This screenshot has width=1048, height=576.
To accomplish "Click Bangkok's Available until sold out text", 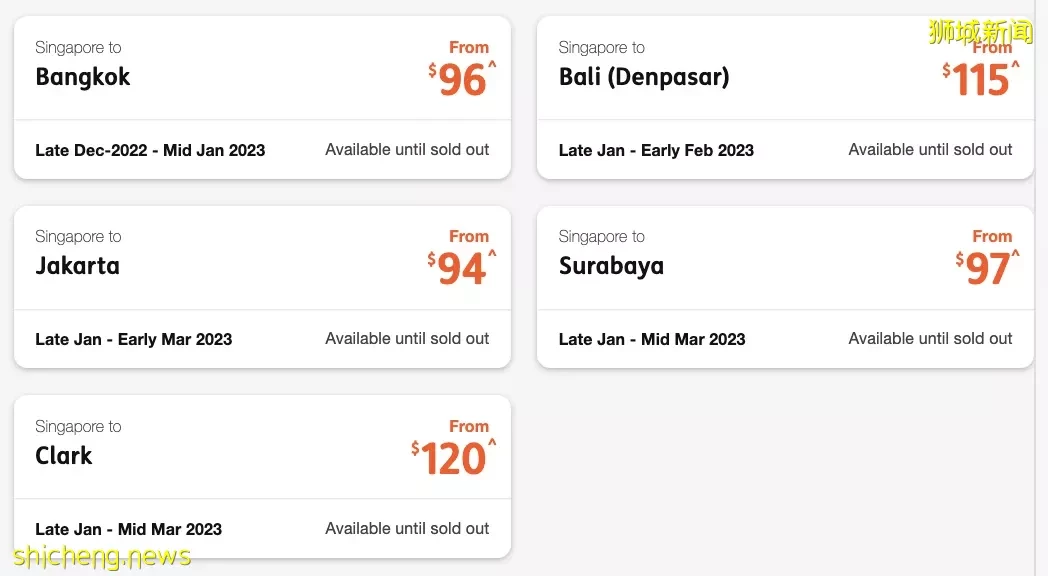I will pyautogui.click(x=407, y=150).
